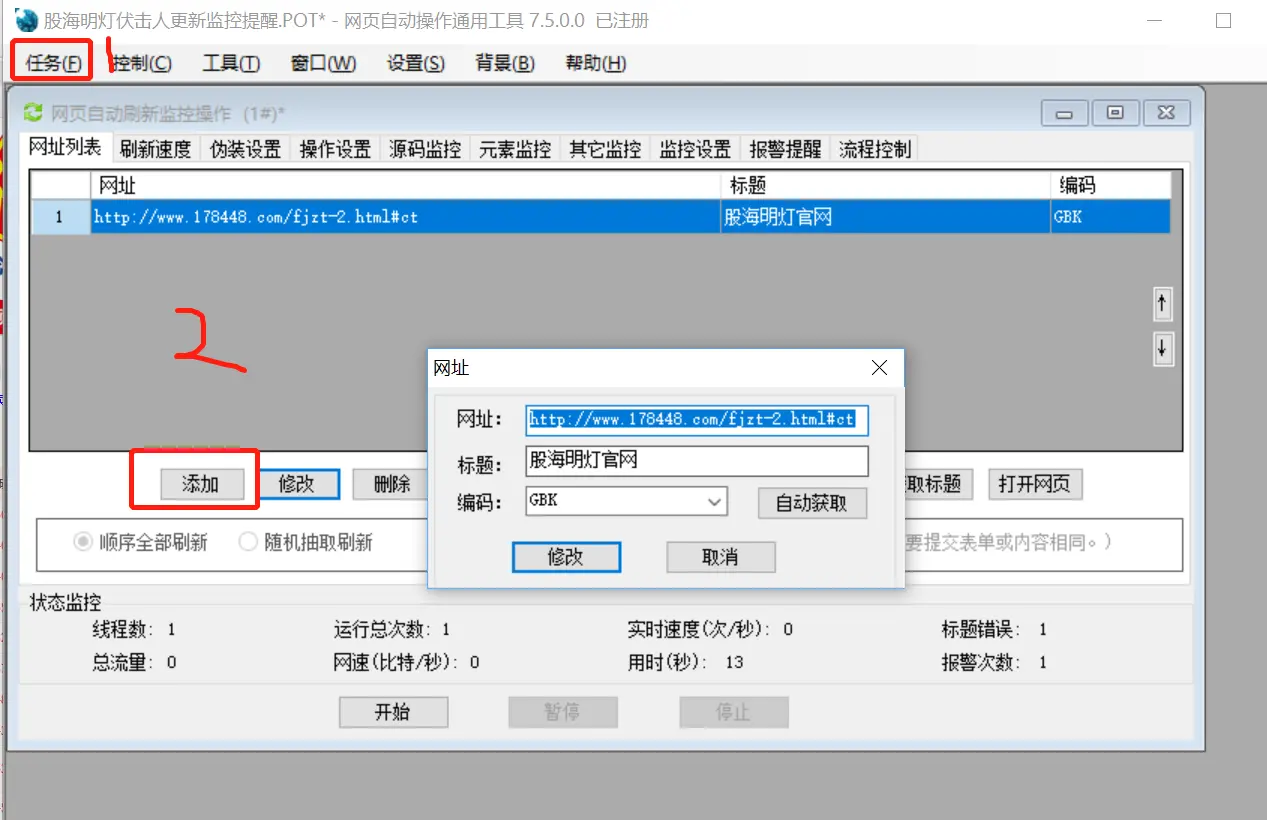This screenshot has height=820, width=1267.
Task: Select the URL row http://www.178448.com
Action: click(405, 216)
